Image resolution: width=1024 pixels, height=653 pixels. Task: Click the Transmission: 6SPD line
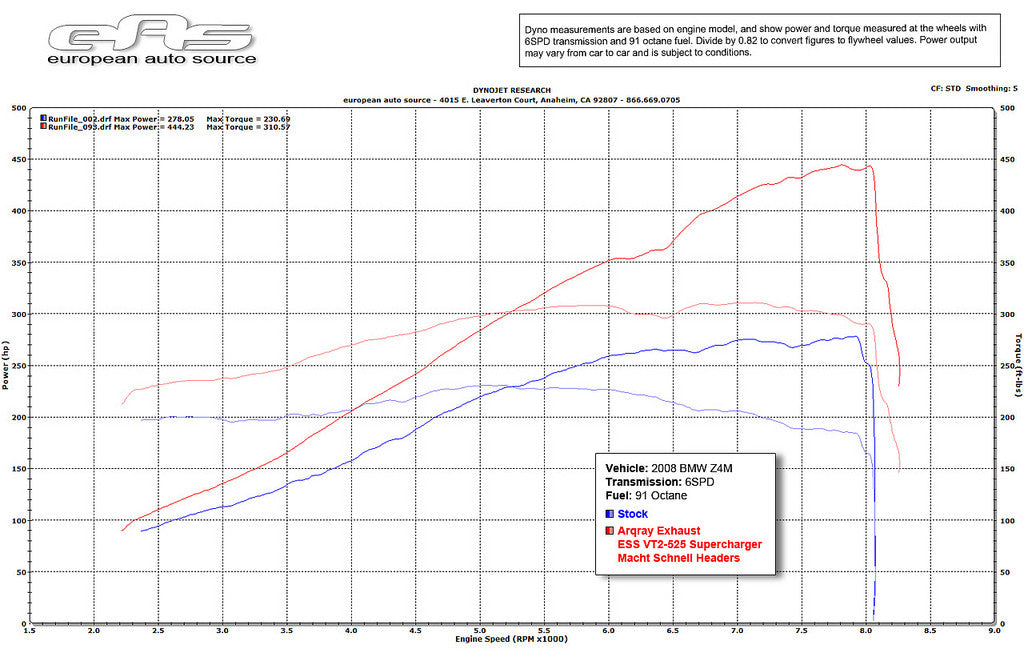point(660,481)
